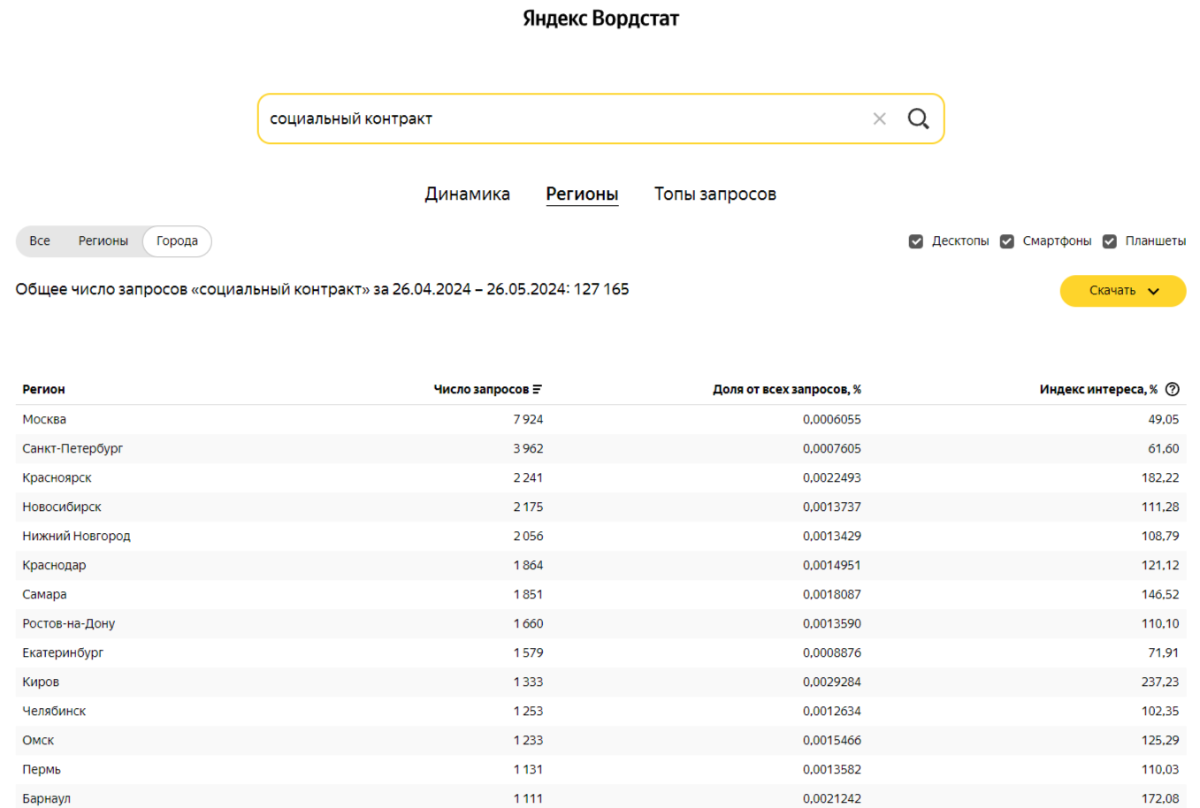Click the share value 0,0022493
Viewport: 1200px width, 808px height.
tap(832, 478)
